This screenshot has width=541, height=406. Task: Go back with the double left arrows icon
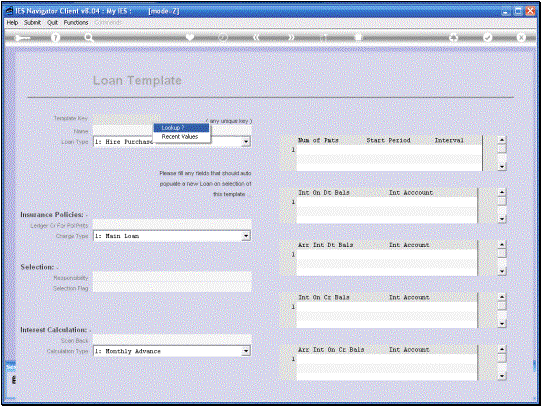[x=256, y=38]
